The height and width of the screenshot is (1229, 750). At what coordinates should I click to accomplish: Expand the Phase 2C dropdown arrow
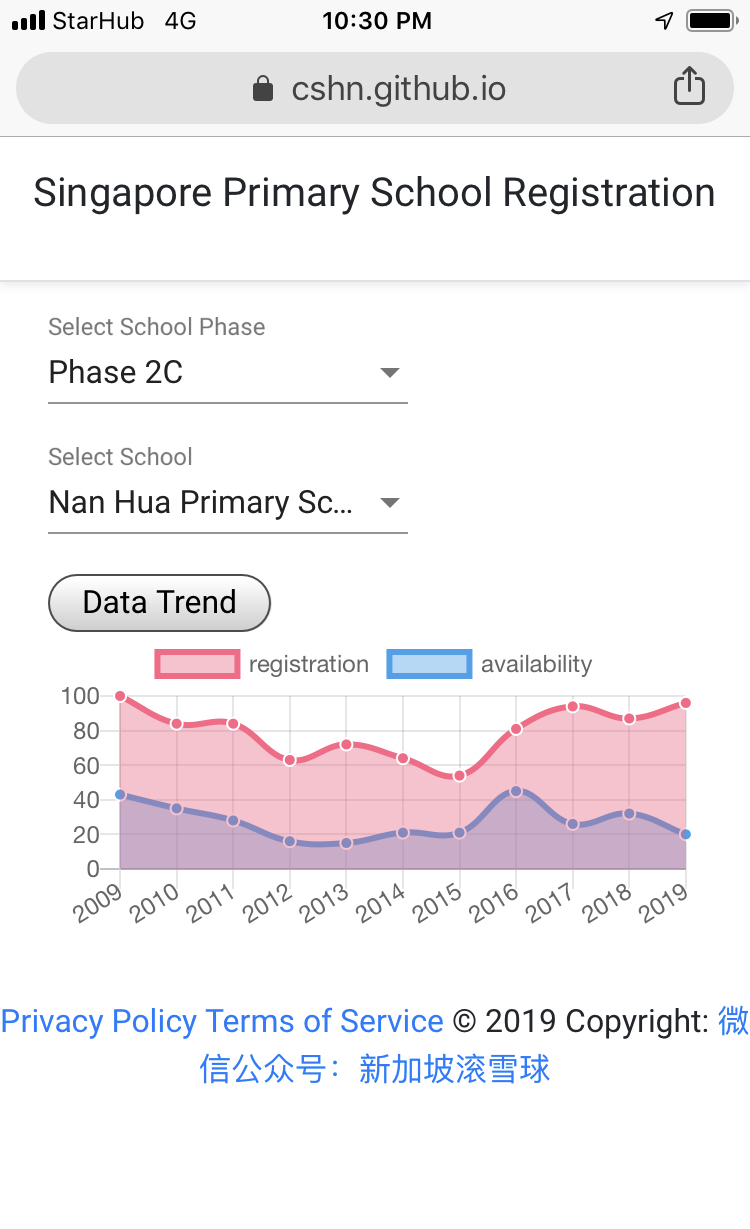390,373
